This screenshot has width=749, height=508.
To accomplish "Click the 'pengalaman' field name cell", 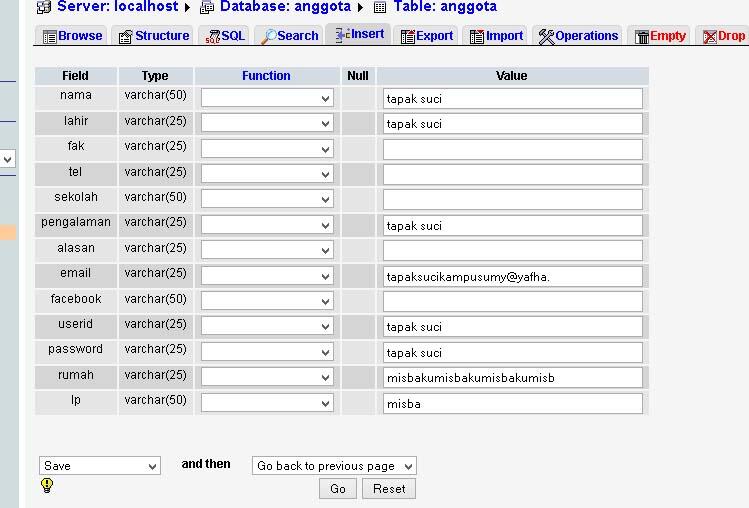I will [76, 223].
